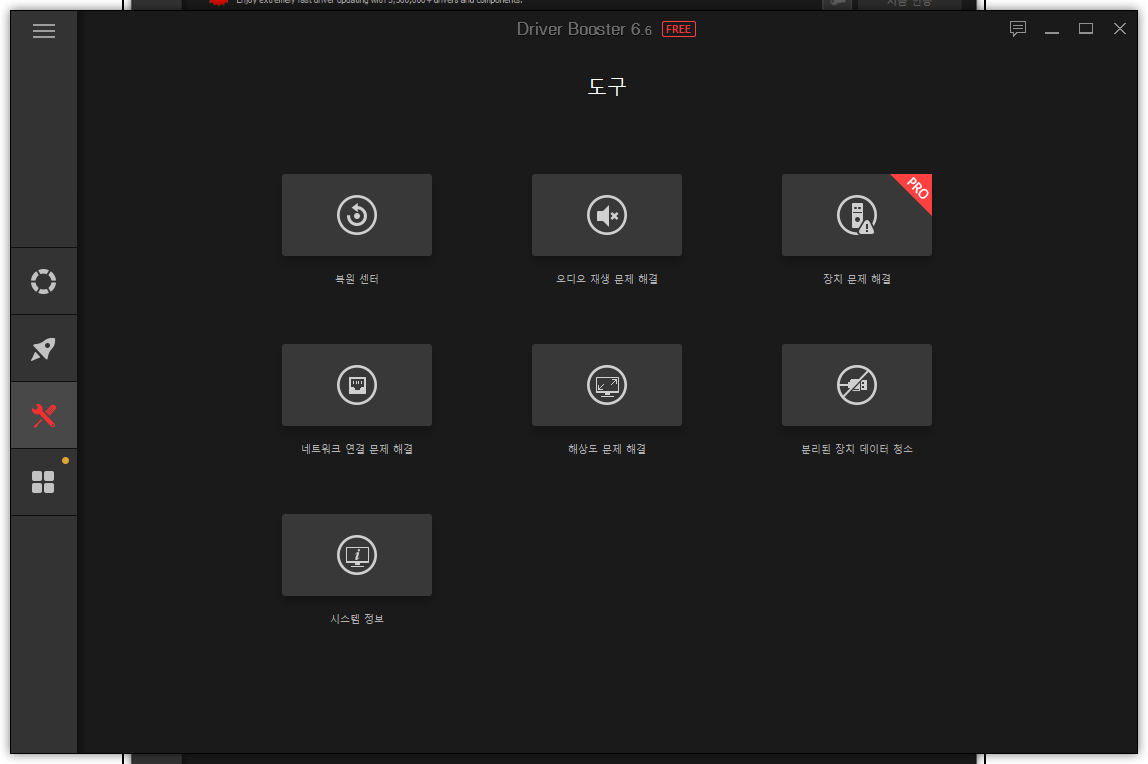Click the 시스템 정보 label
The height and width of the screenshot is (764, 1148).
click(357, 618)
